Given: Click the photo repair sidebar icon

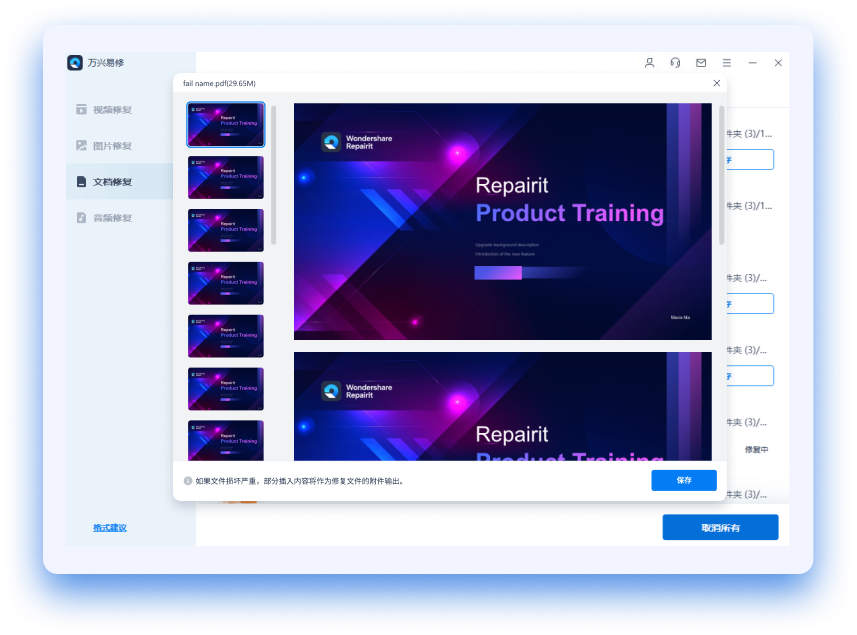Looking at the screenshot, I should [x=81, y=145].
